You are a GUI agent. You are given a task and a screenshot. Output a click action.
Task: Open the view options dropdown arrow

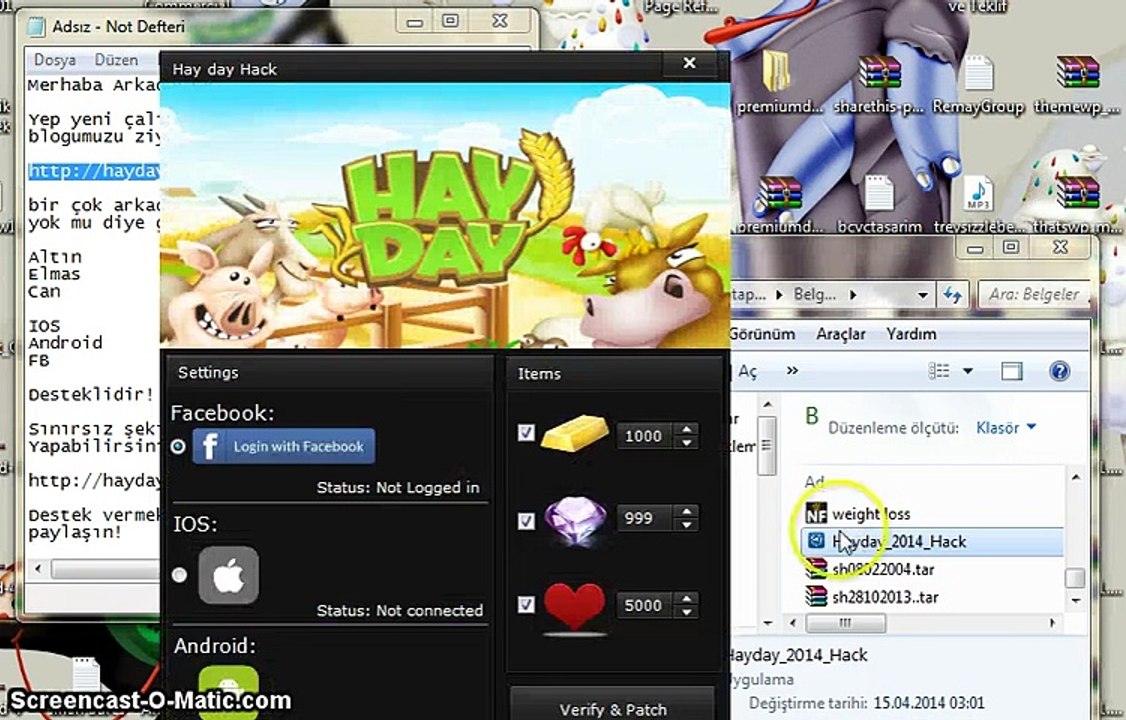(968, 371)
